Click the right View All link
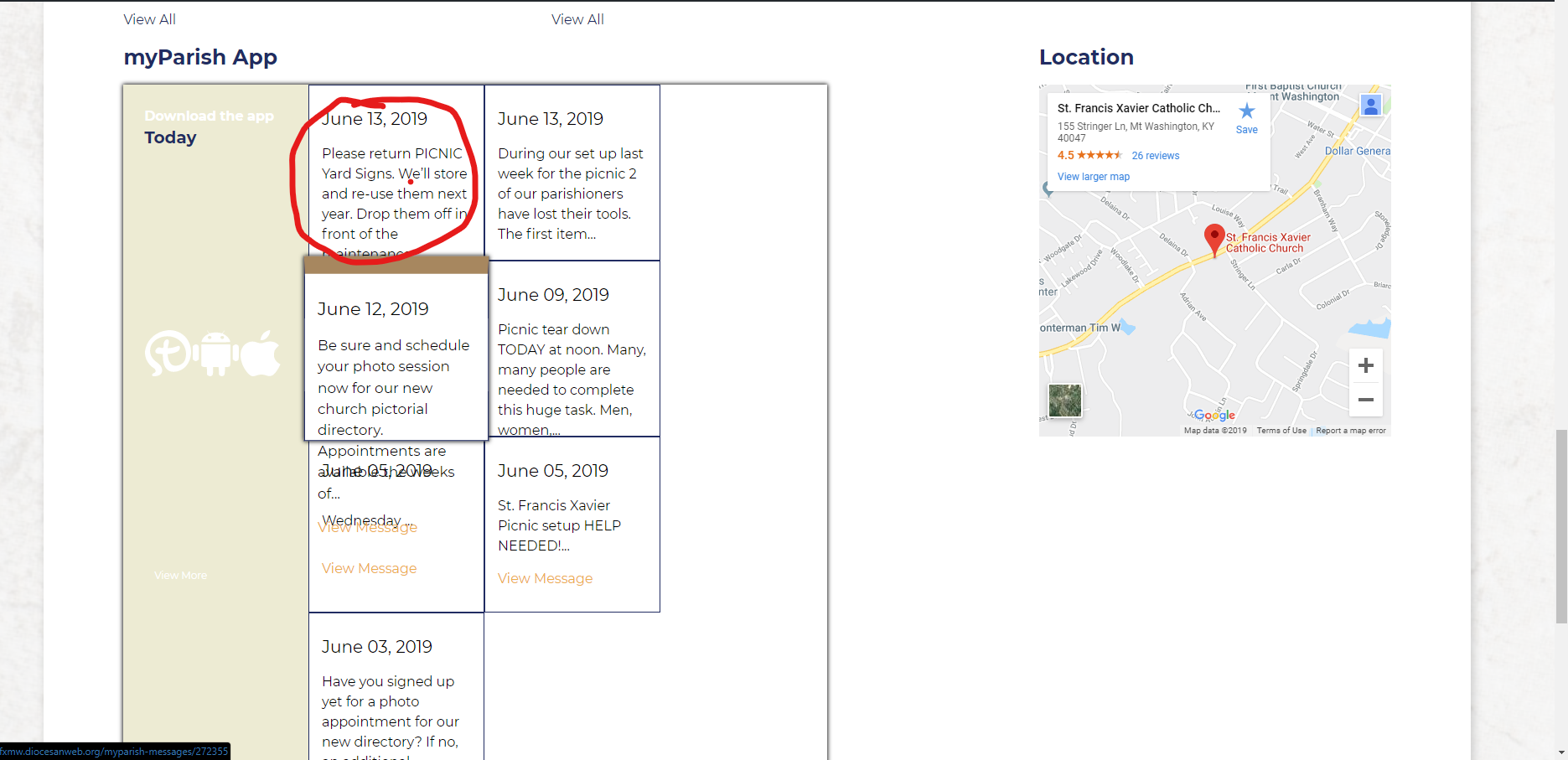This screenshot has height=760, width=1568. pos(577,19)
